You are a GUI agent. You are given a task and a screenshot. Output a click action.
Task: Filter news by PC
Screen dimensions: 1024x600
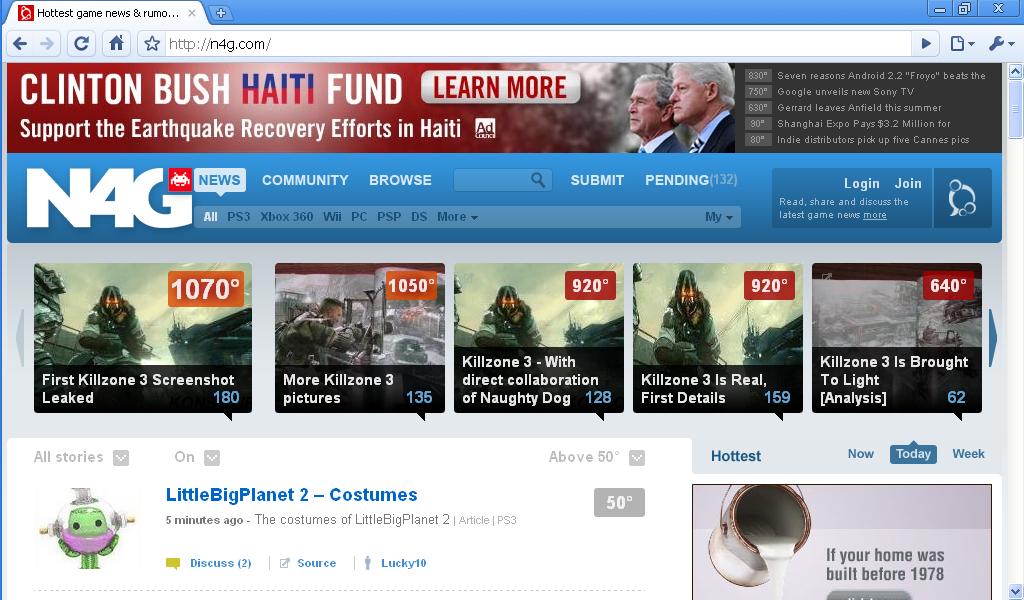click(x=359, y=216)
